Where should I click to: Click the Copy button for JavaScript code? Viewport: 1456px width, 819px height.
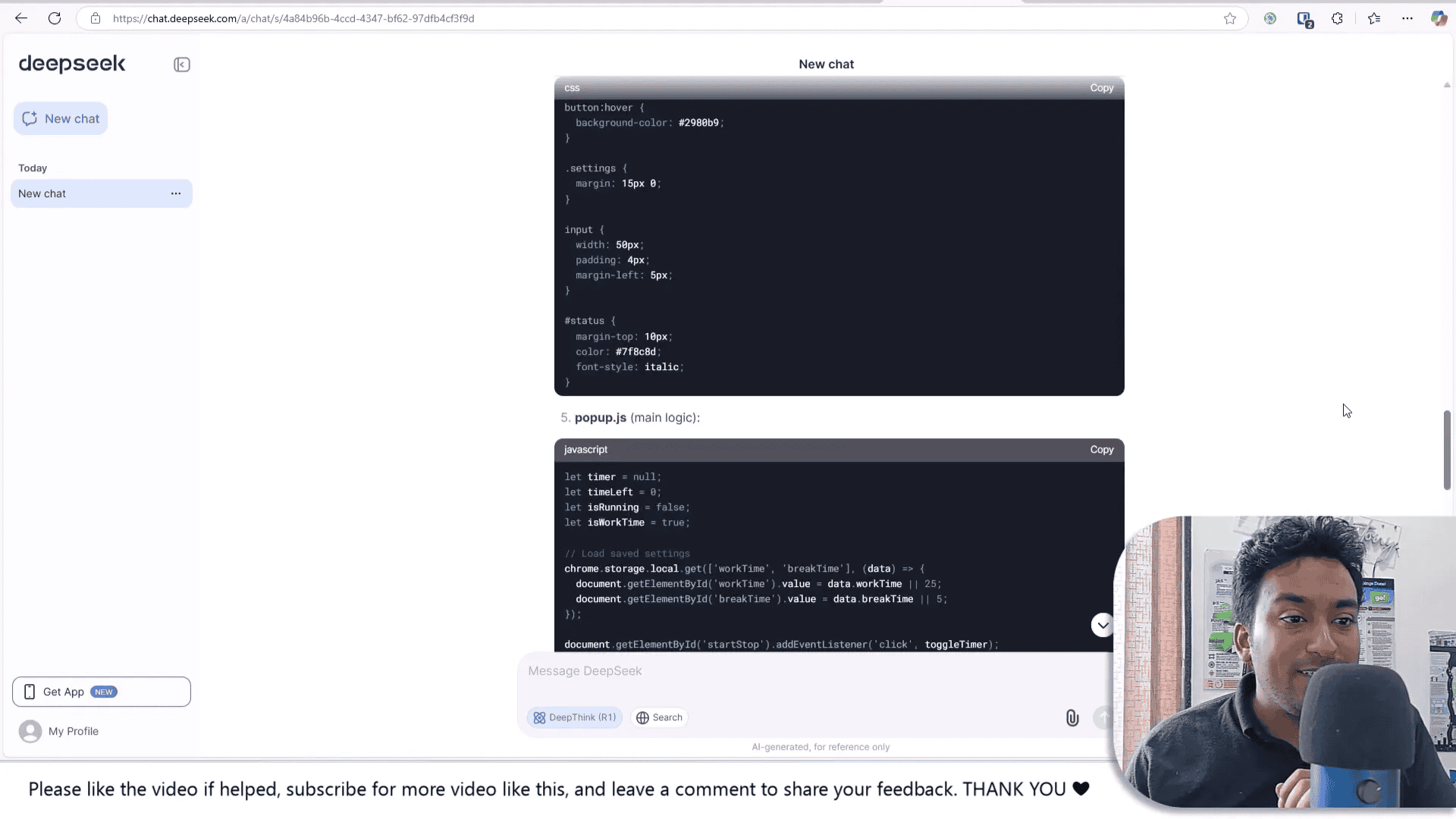click(1101, 449)
